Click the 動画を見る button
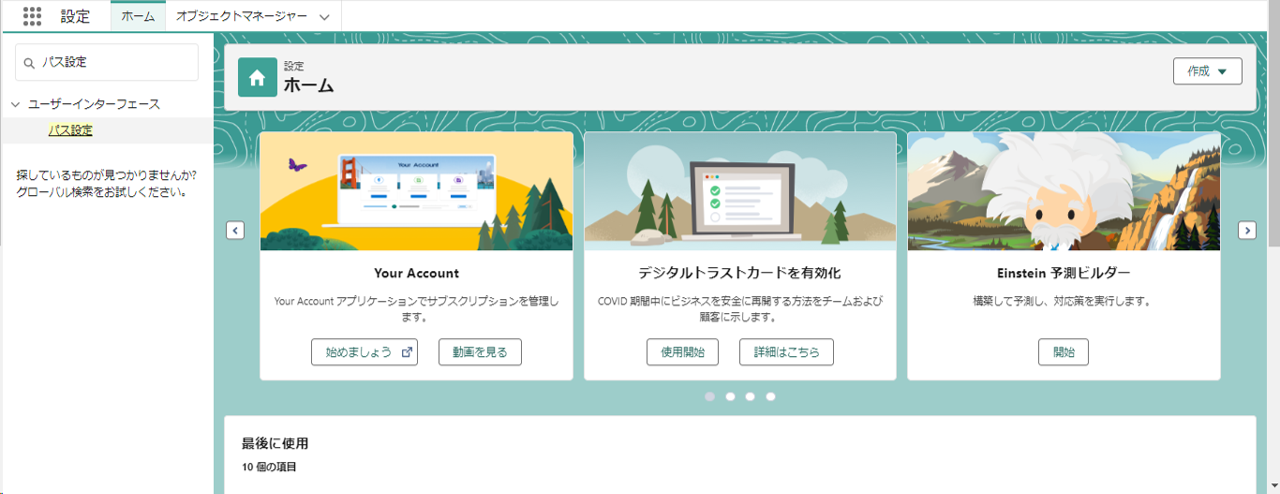Screen dimensions: 1280x494 480,352
